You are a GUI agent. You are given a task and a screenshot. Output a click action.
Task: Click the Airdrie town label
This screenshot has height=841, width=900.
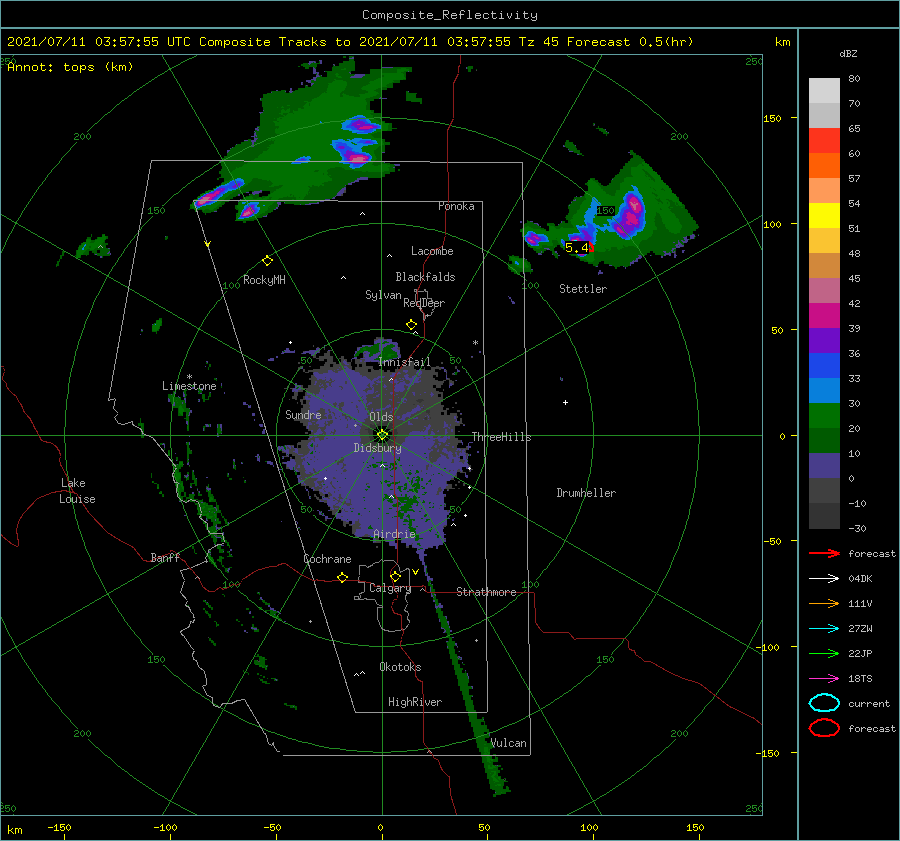(x=394, y=534)
